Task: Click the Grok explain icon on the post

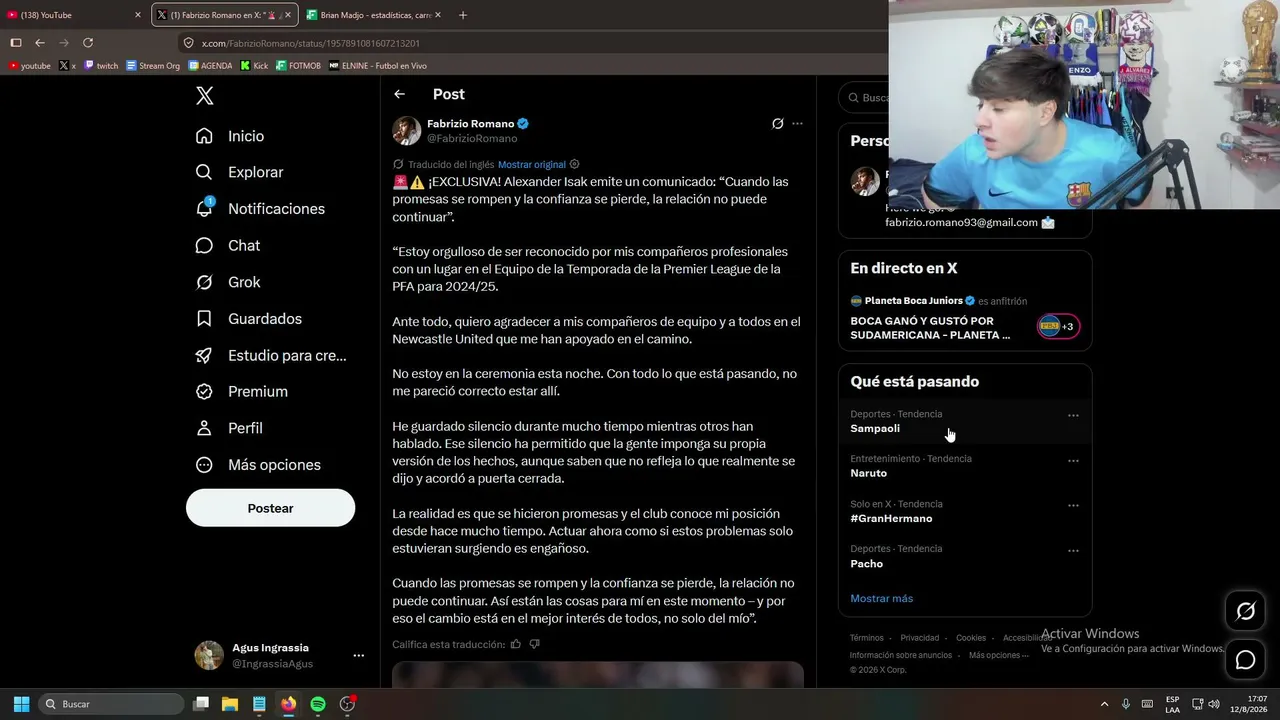Action: pyautogui.click(x=777, y=124)
